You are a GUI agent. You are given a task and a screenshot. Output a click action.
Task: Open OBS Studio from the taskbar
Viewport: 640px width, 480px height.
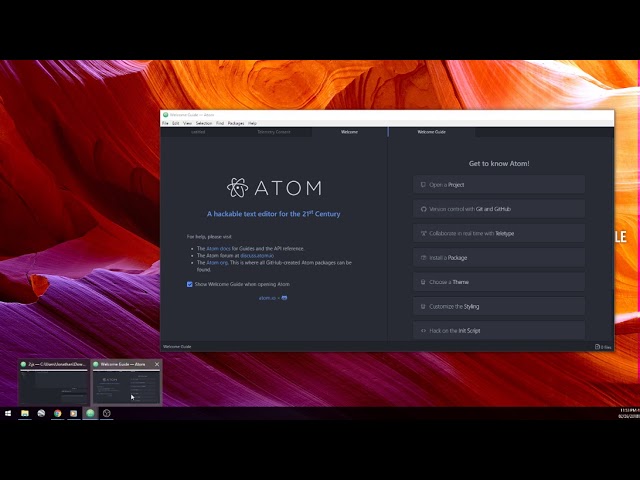[x=107, y=413]
